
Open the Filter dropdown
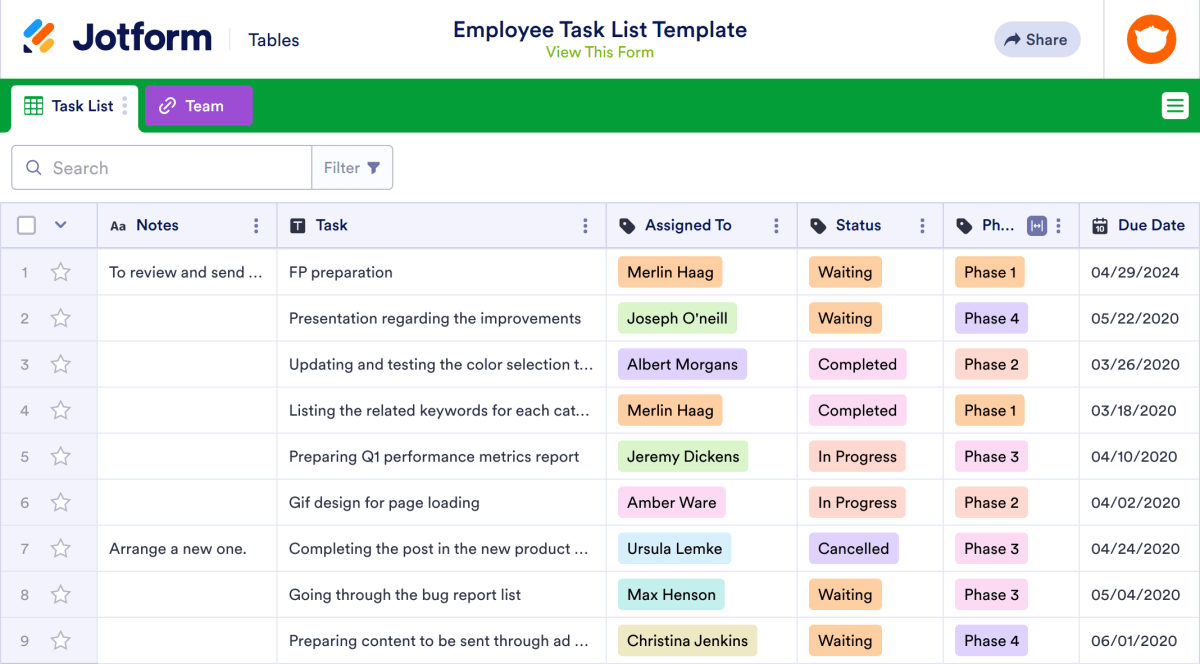(352, 167)
